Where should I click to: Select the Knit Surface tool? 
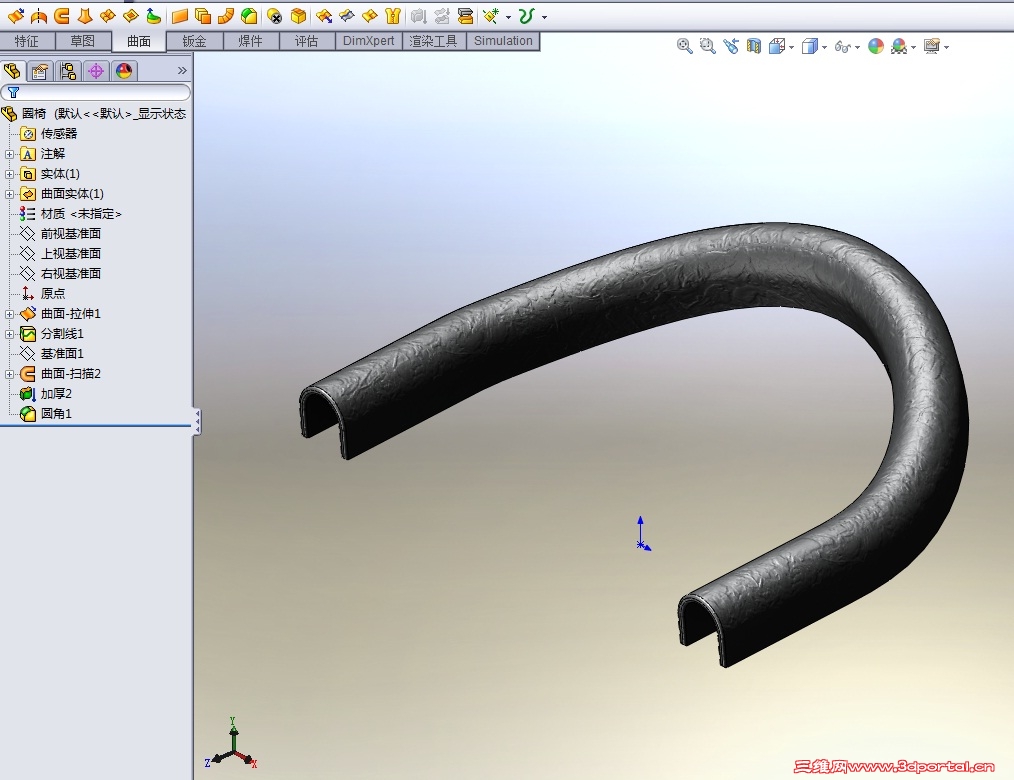393,16
